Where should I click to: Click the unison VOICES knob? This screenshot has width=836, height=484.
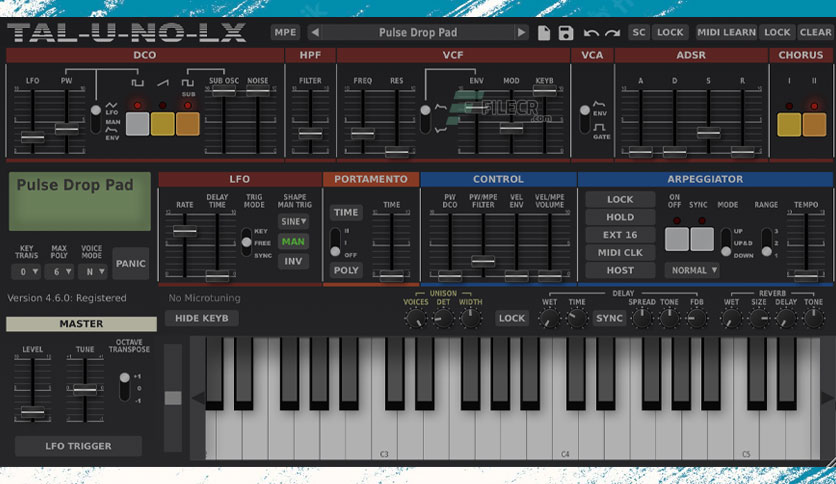click(x=415, y=319)
